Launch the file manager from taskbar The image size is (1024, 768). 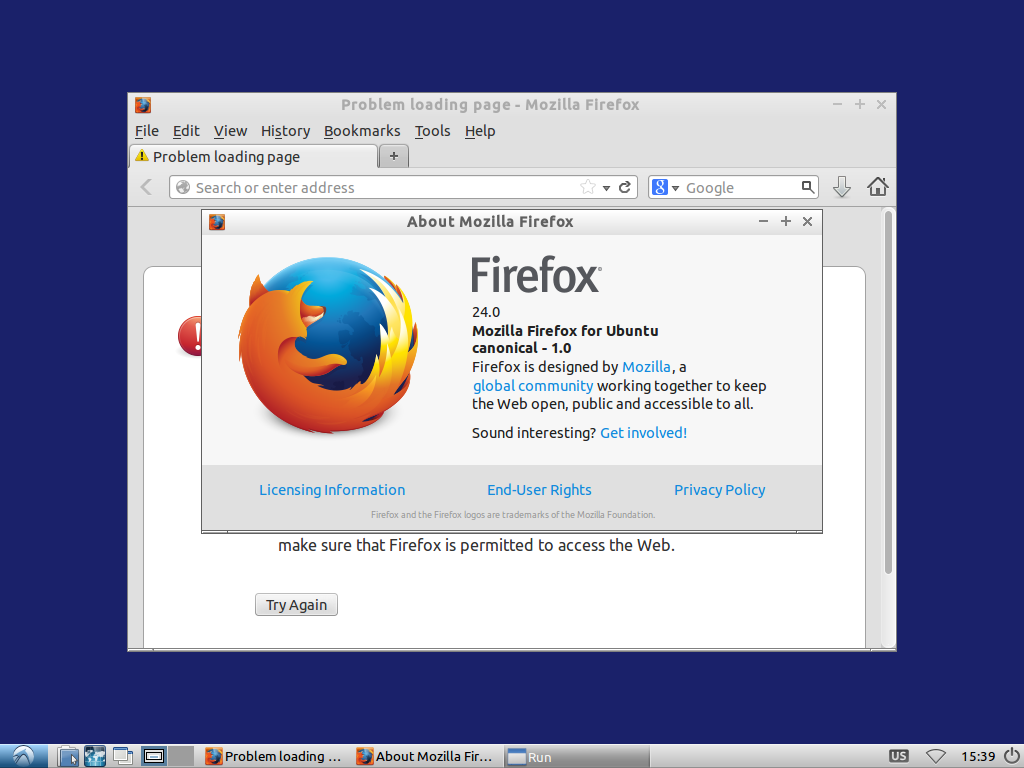click(68, 756)
